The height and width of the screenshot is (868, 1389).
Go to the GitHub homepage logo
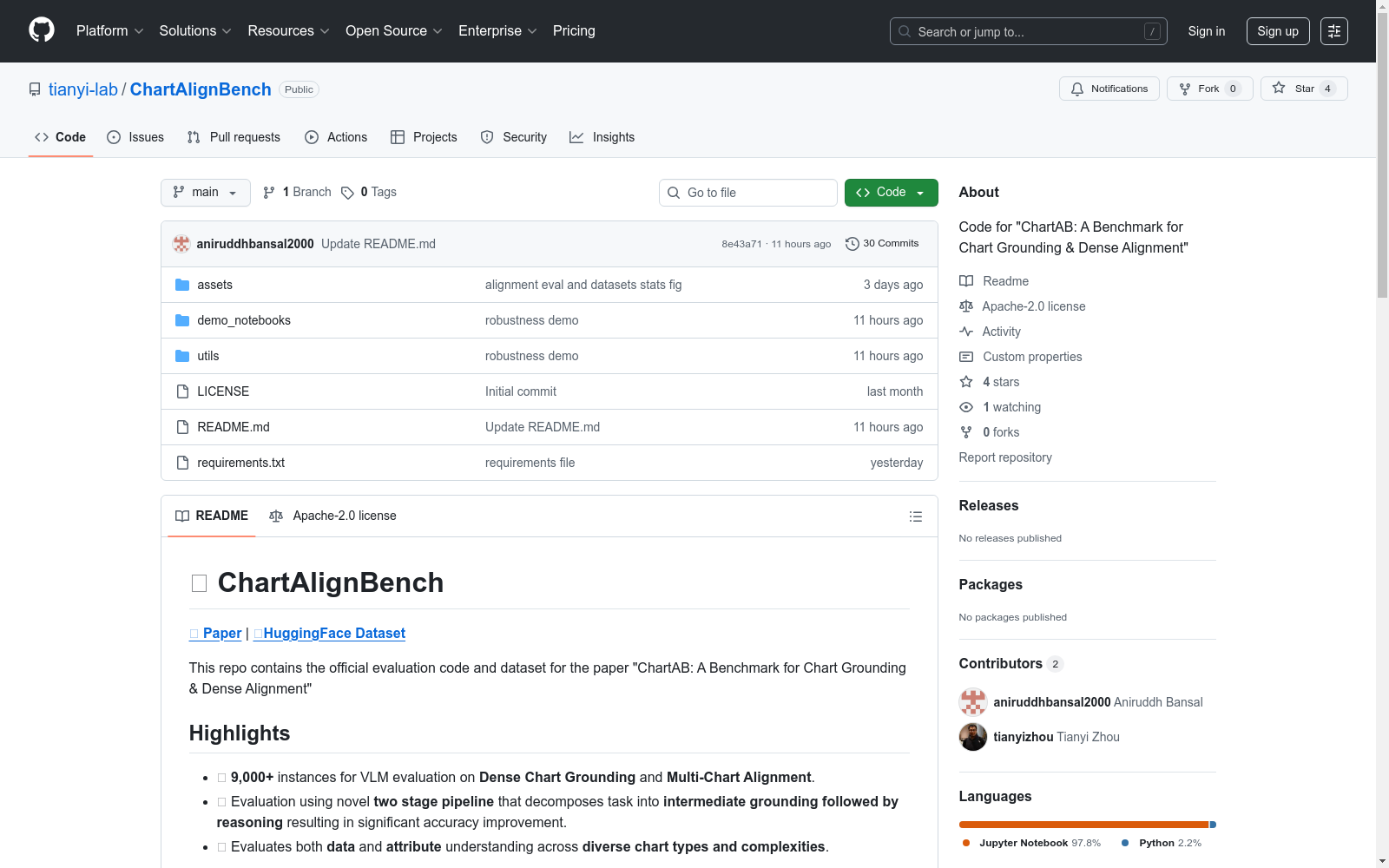click(x=42, y=30)
